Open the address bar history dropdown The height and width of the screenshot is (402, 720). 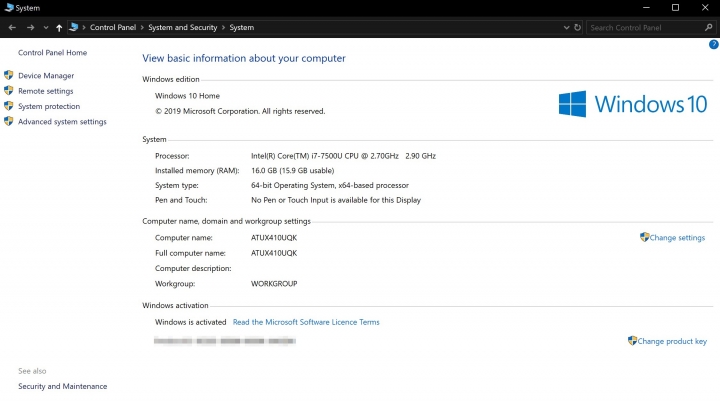coord(566,28)
